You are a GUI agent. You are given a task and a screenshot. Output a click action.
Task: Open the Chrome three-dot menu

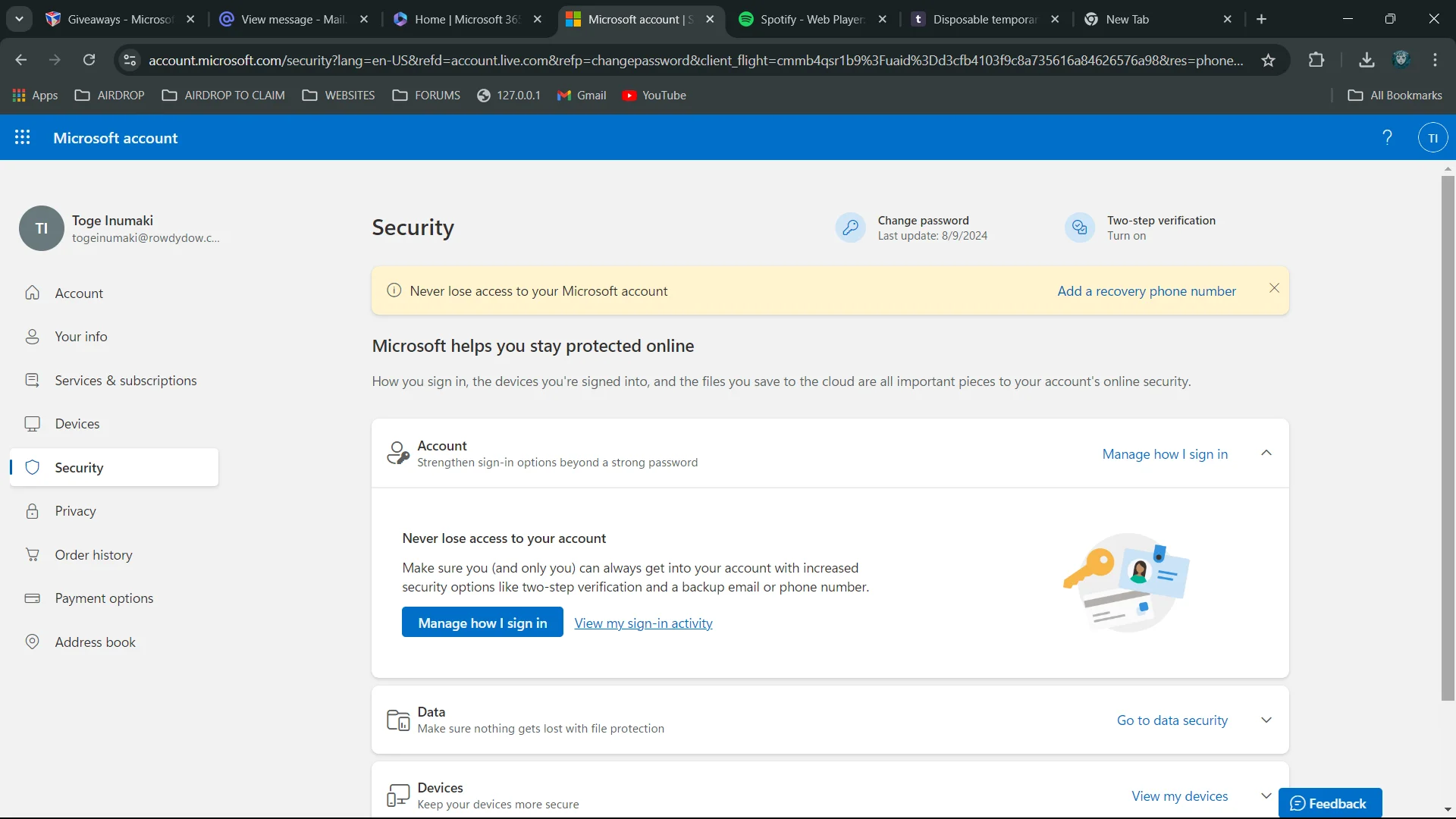[x=1435, y=60]
